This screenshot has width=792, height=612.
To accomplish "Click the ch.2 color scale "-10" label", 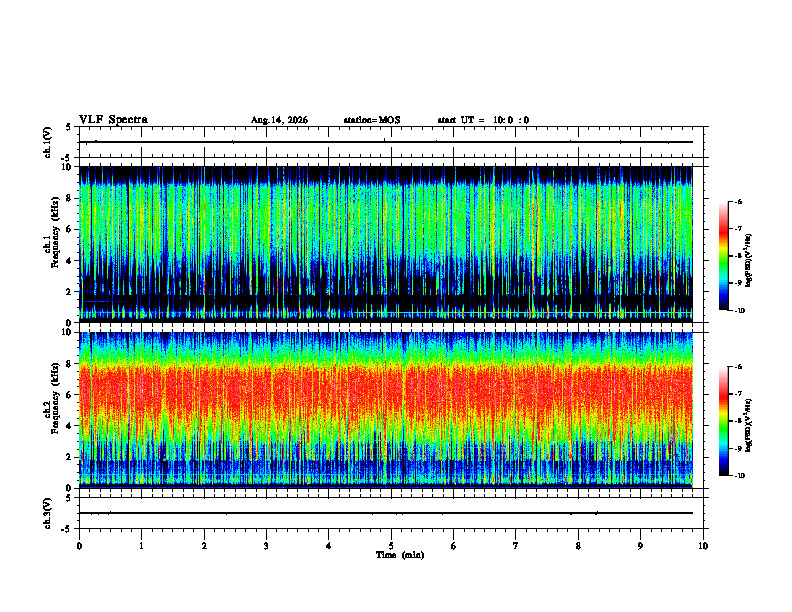I will coord(739,475).
